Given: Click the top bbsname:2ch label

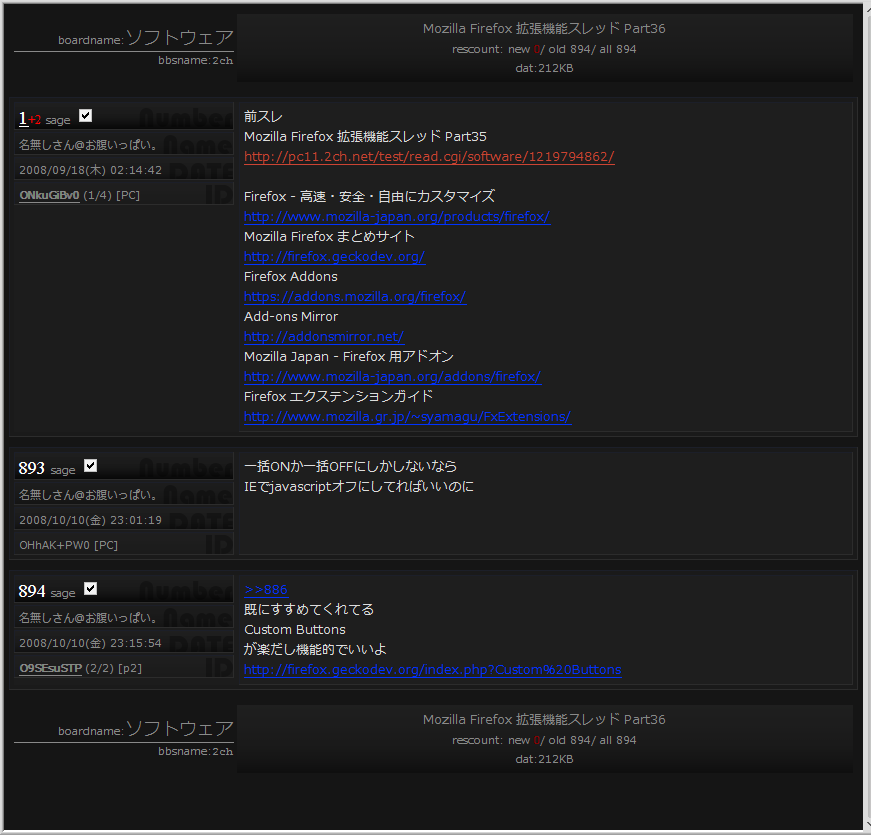Looking at the screenshot, I should (x=196, y=61).
